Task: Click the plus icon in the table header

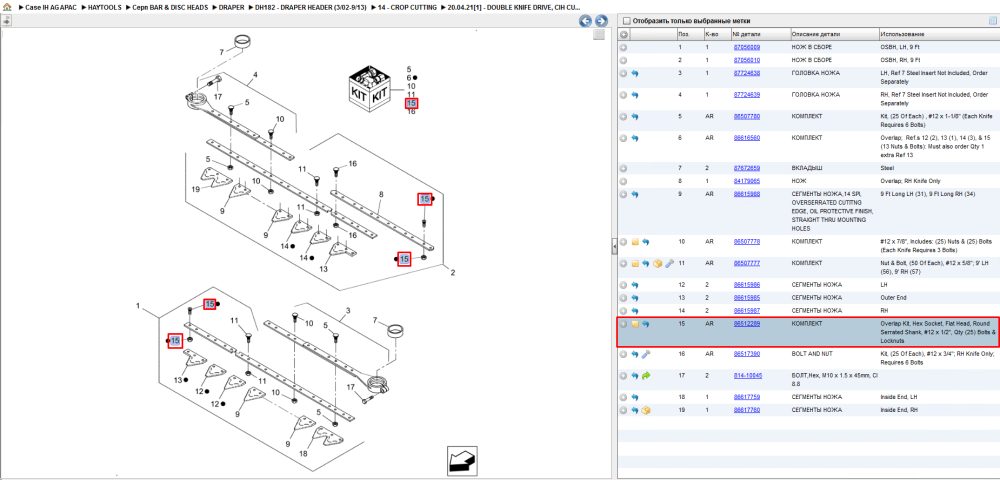Action: tap(624, 34)
